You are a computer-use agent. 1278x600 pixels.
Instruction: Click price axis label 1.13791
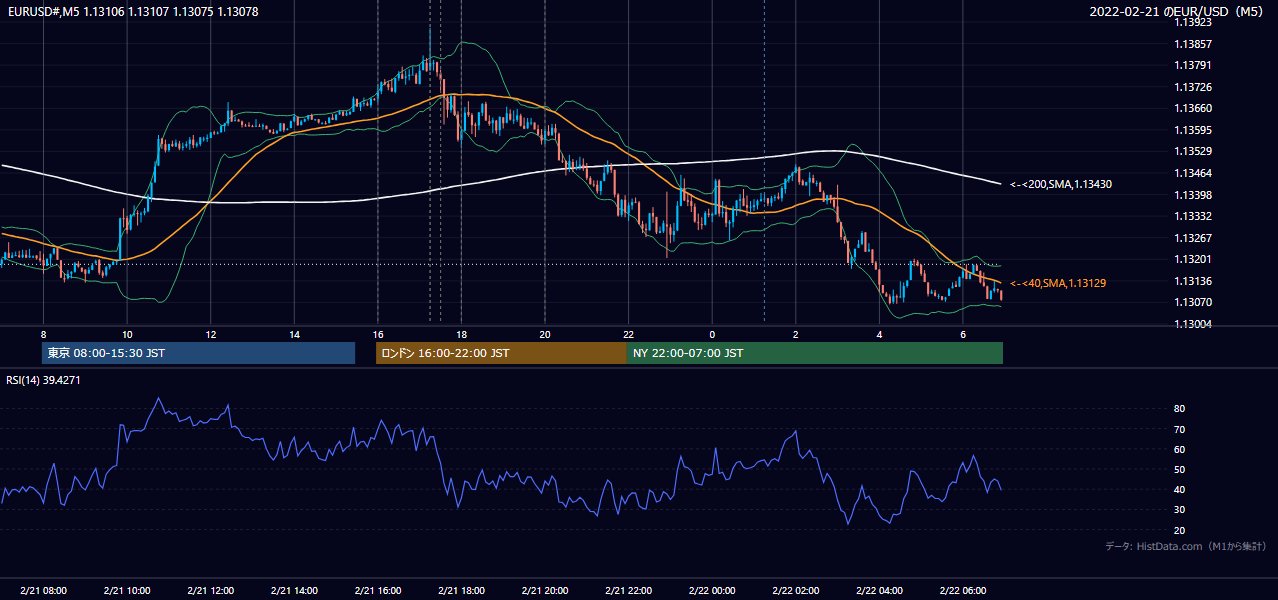click(1193, 65)
